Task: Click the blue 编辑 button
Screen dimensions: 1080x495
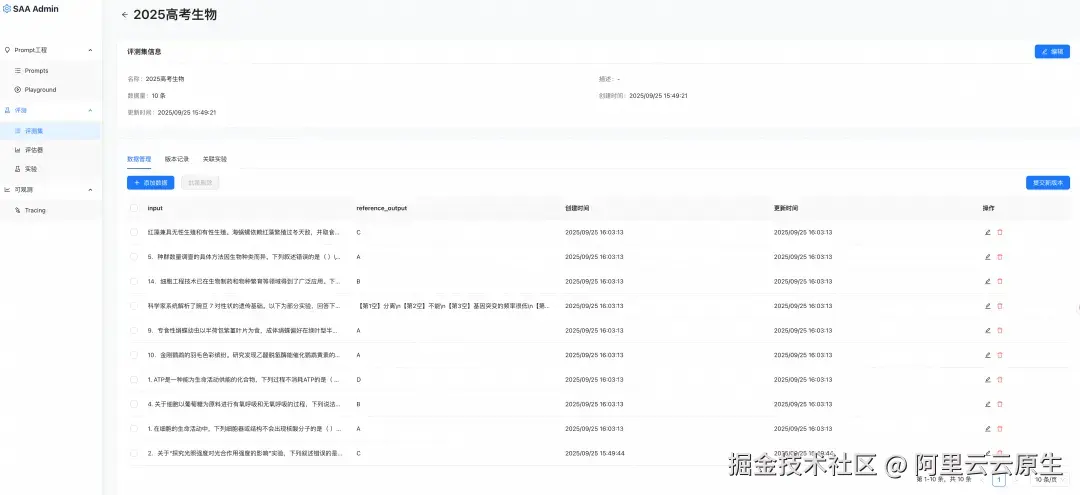Action: click(x=1052, y=52)
